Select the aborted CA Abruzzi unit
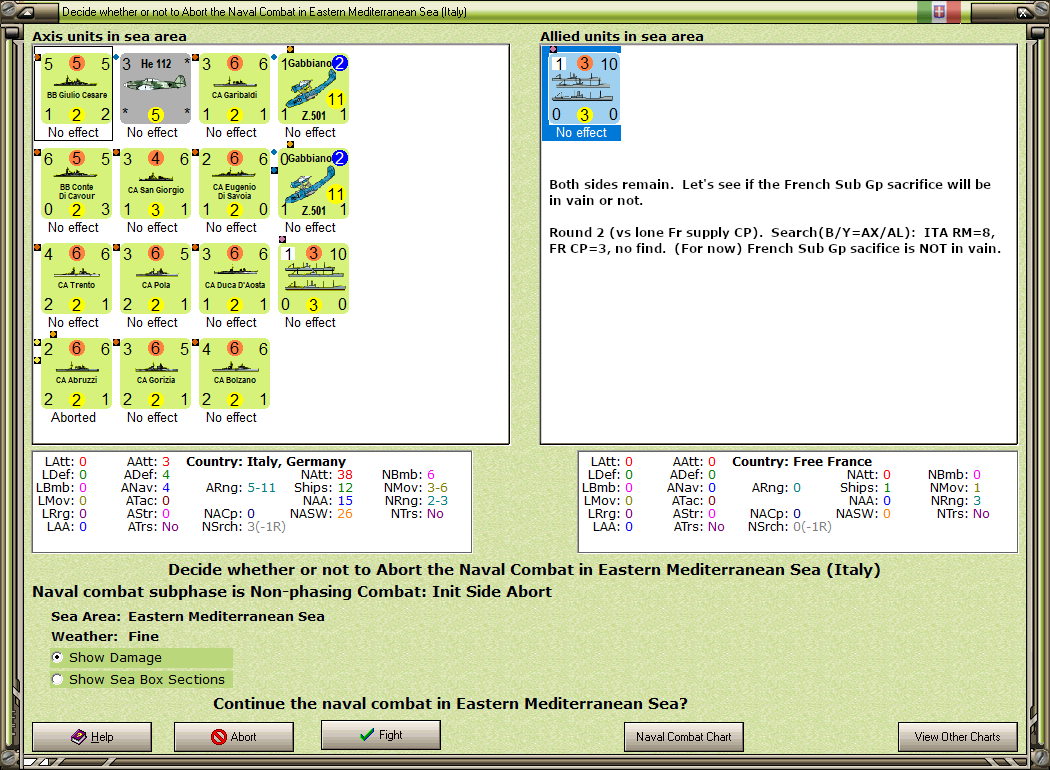This screenshot has height=770, width=1050. point(76,374)
